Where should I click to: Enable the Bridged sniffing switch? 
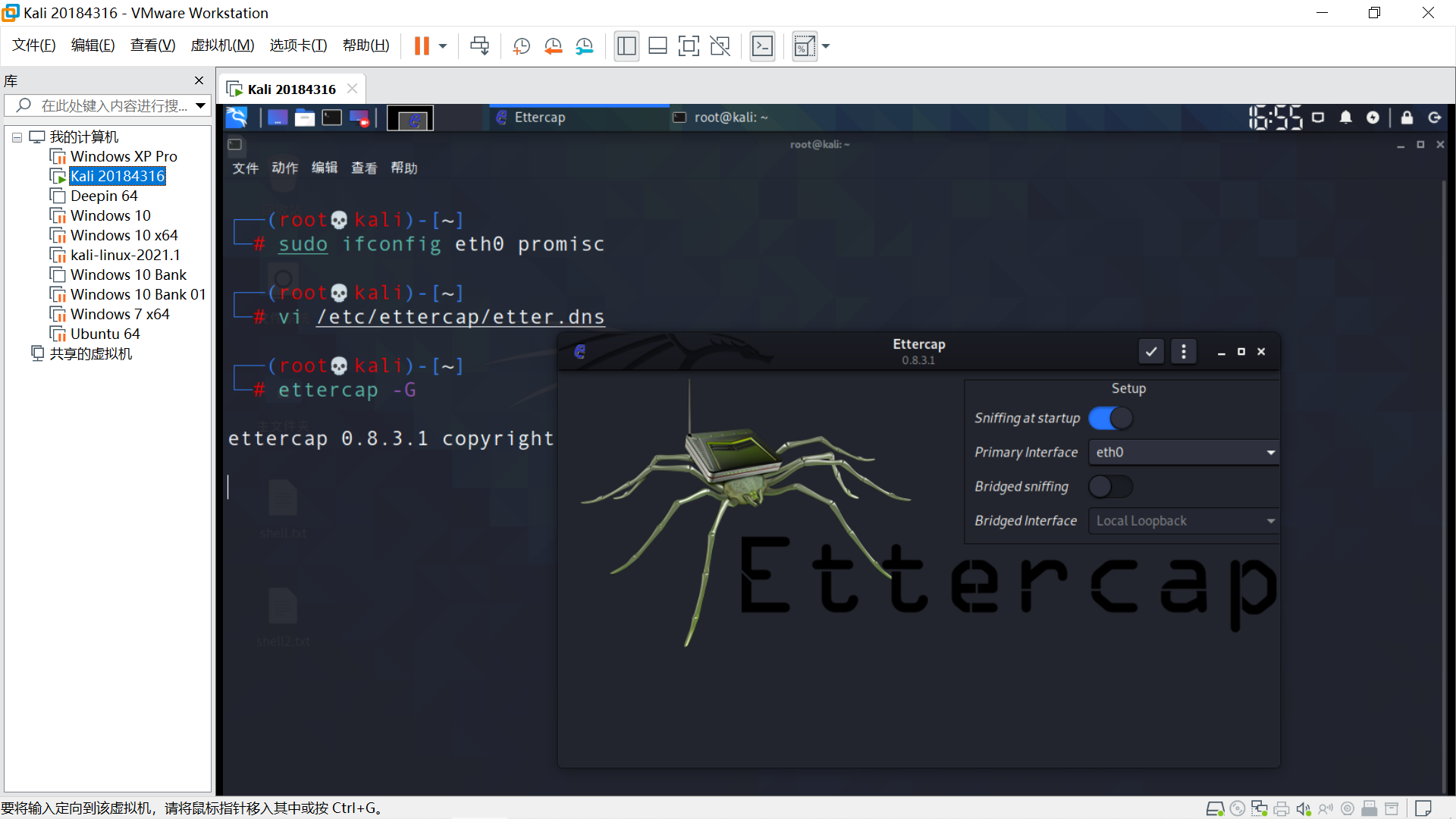point(1110,487)
